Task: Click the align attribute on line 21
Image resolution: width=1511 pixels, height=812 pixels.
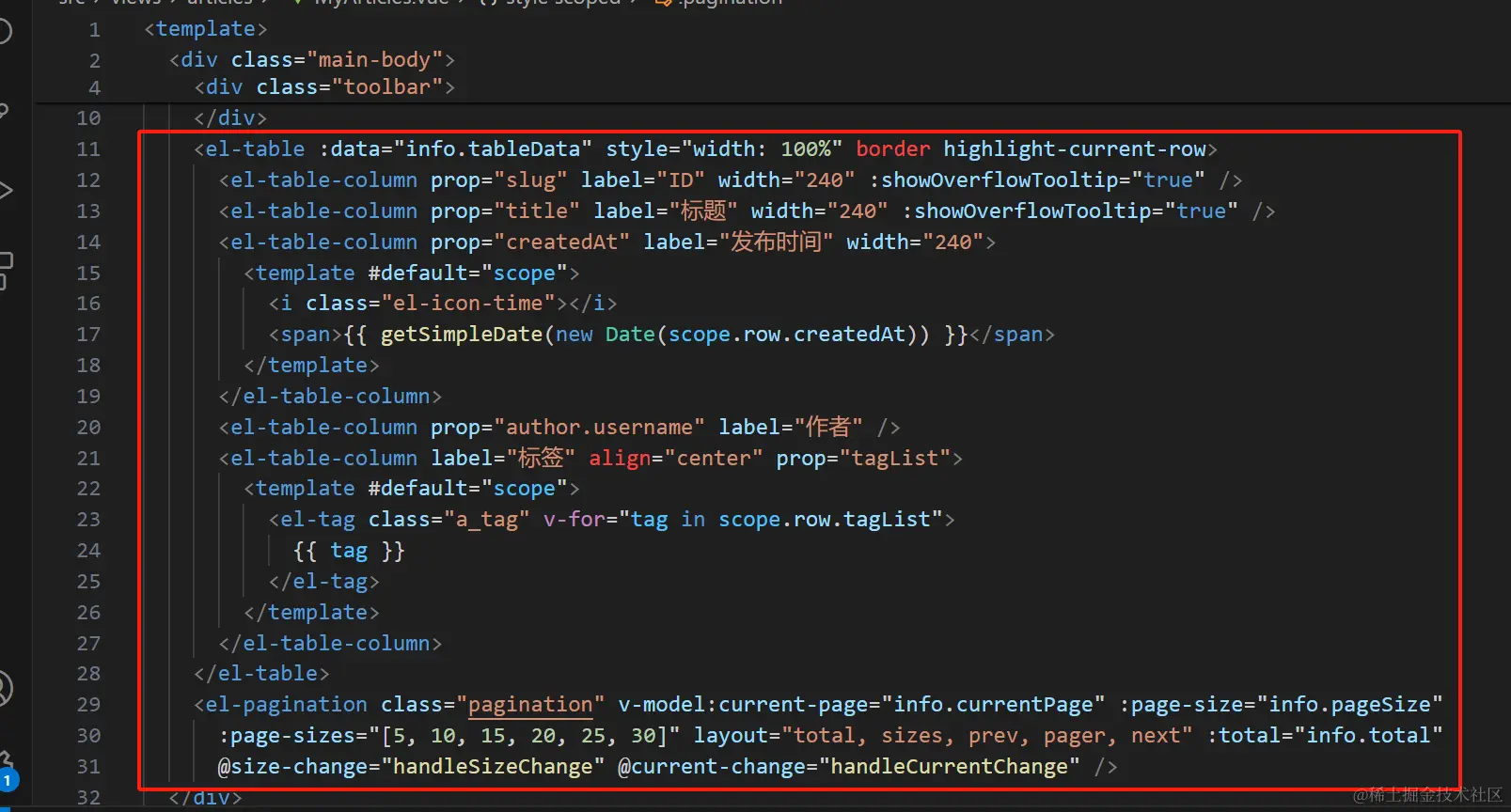Action: click(x=620, y=458)
